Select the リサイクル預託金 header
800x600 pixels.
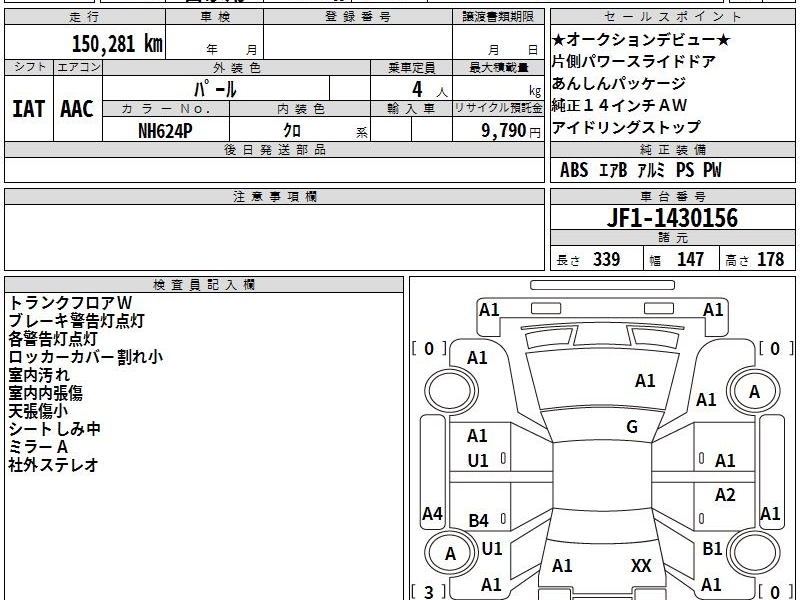tap(498, 108)
